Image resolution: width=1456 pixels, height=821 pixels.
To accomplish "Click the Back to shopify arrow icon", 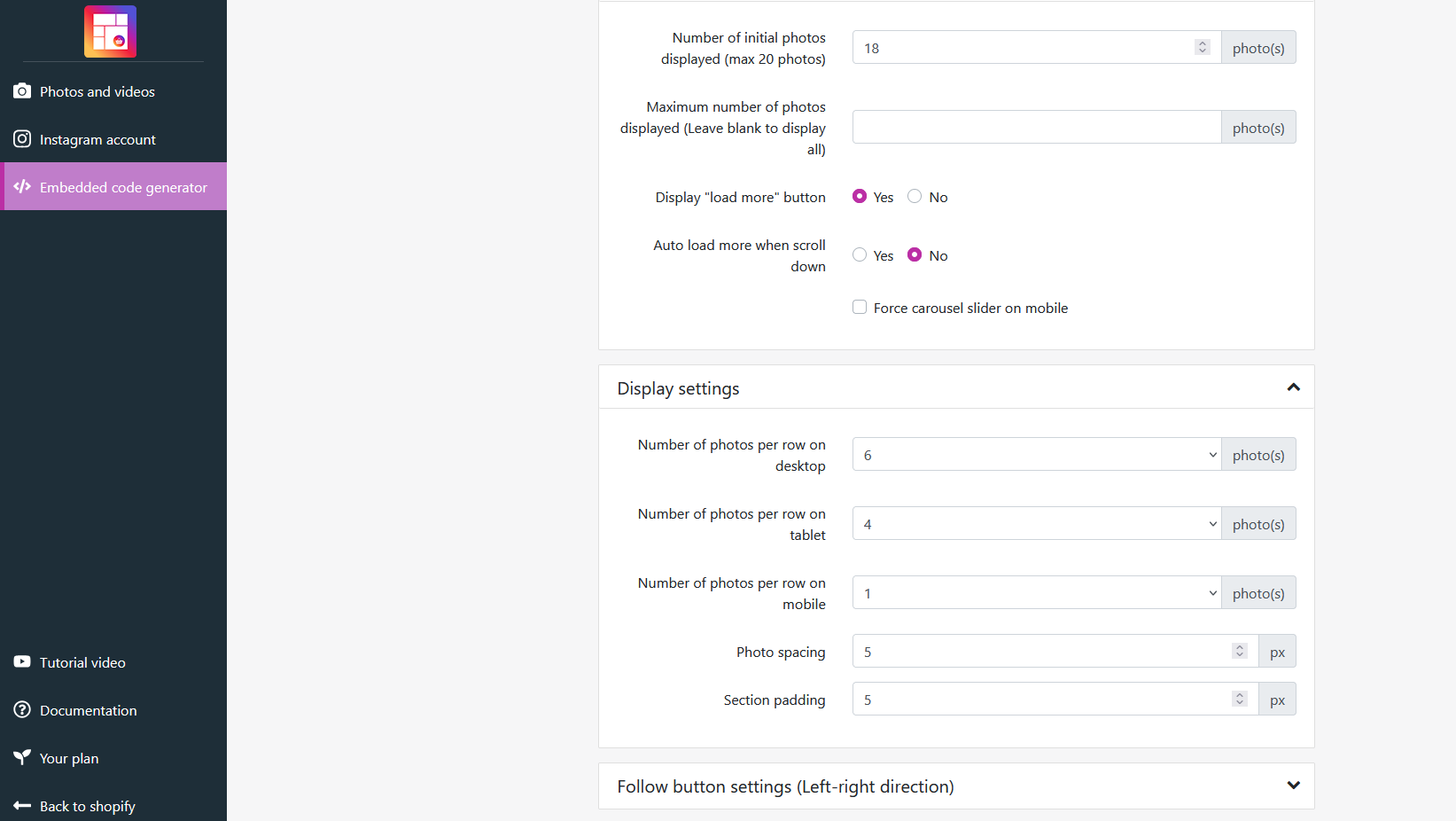I will [22, 806].
